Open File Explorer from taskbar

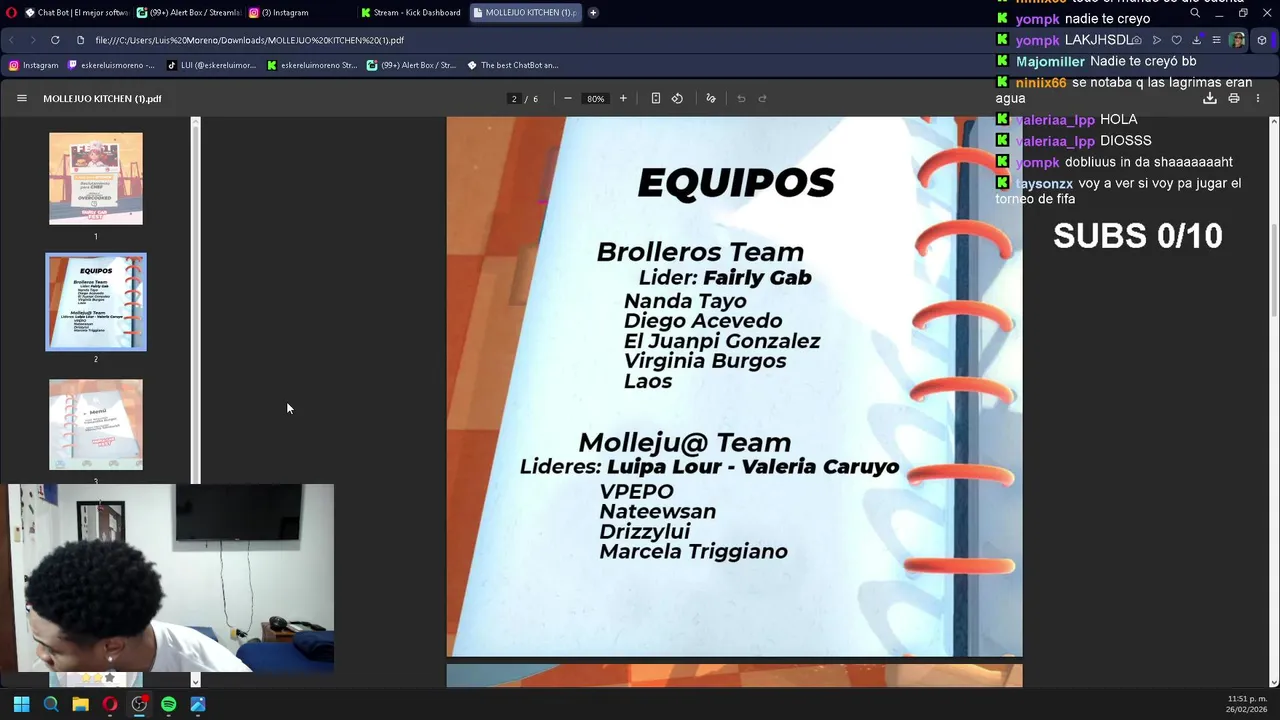click(x=80, y=704)
